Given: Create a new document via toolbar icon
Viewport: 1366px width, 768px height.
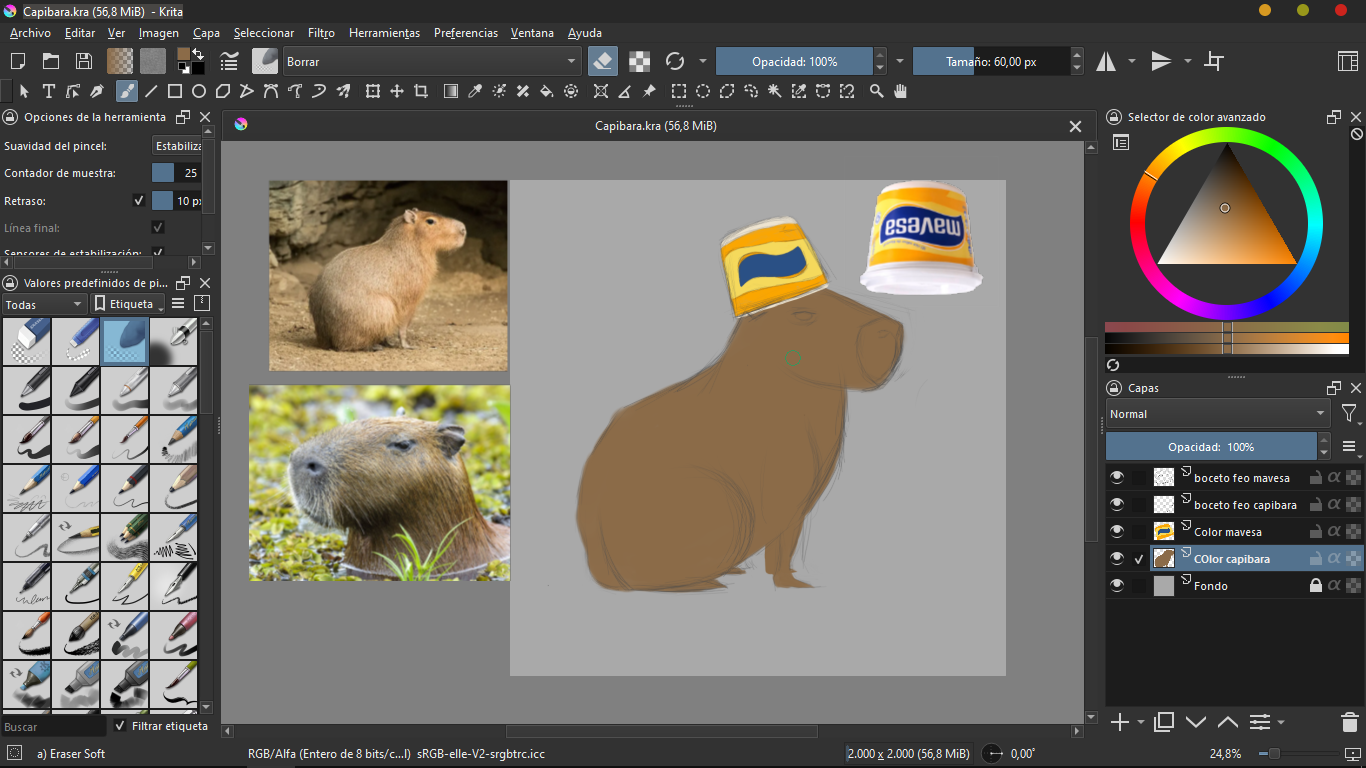Looking at the screenshot, I should [17, 61].
